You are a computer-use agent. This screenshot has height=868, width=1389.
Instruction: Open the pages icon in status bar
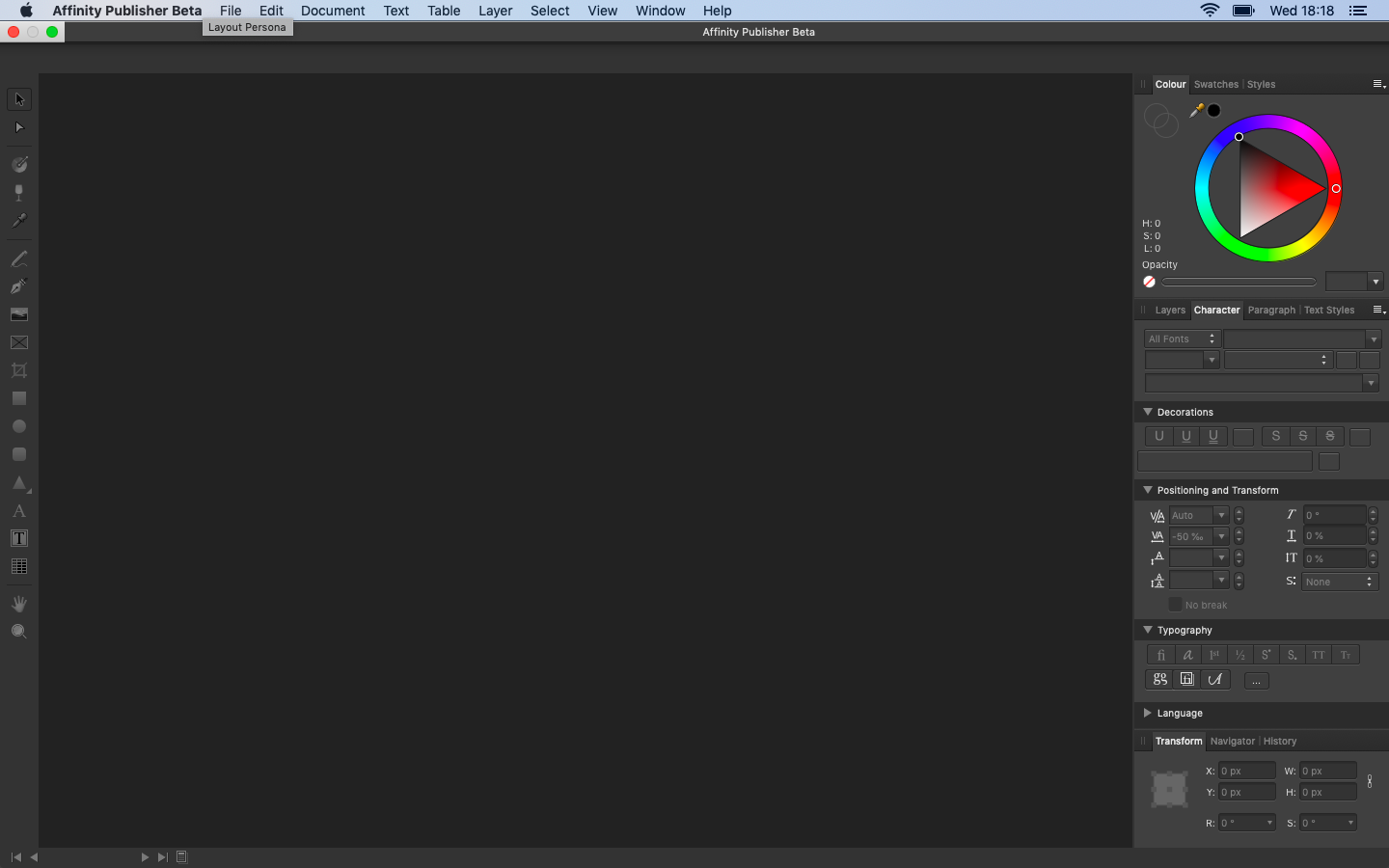181,856
